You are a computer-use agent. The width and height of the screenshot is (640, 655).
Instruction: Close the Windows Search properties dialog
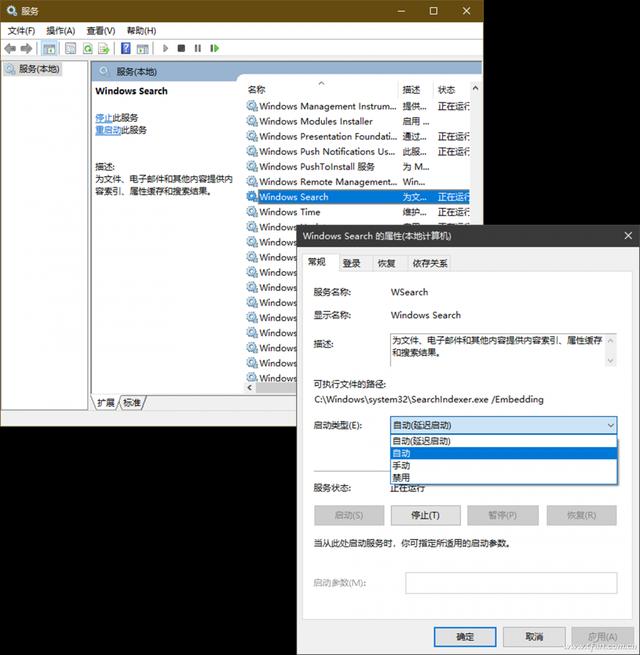click(x=628, y=236)
